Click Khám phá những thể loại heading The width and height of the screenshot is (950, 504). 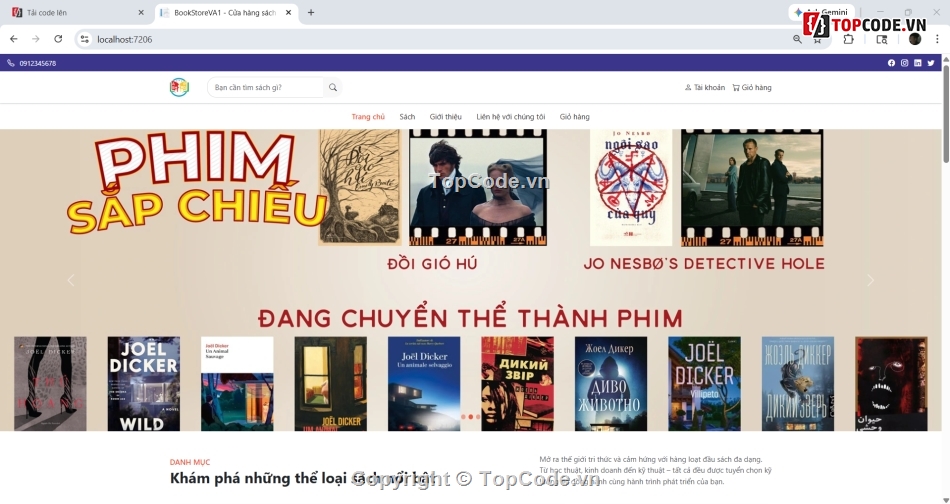[x=303, y=478]
